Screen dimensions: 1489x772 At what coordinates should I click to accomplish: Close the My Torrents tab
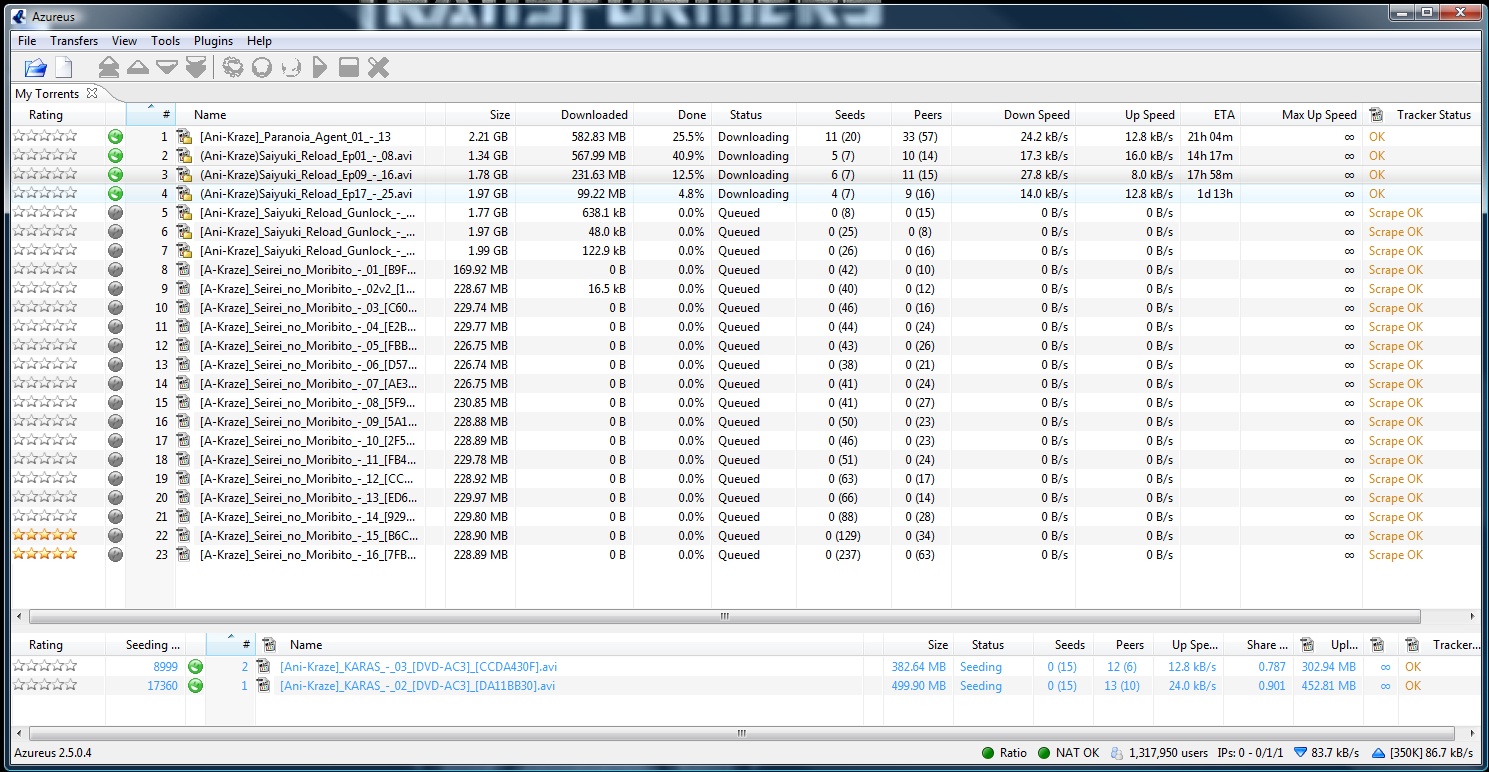pos(92,93)
